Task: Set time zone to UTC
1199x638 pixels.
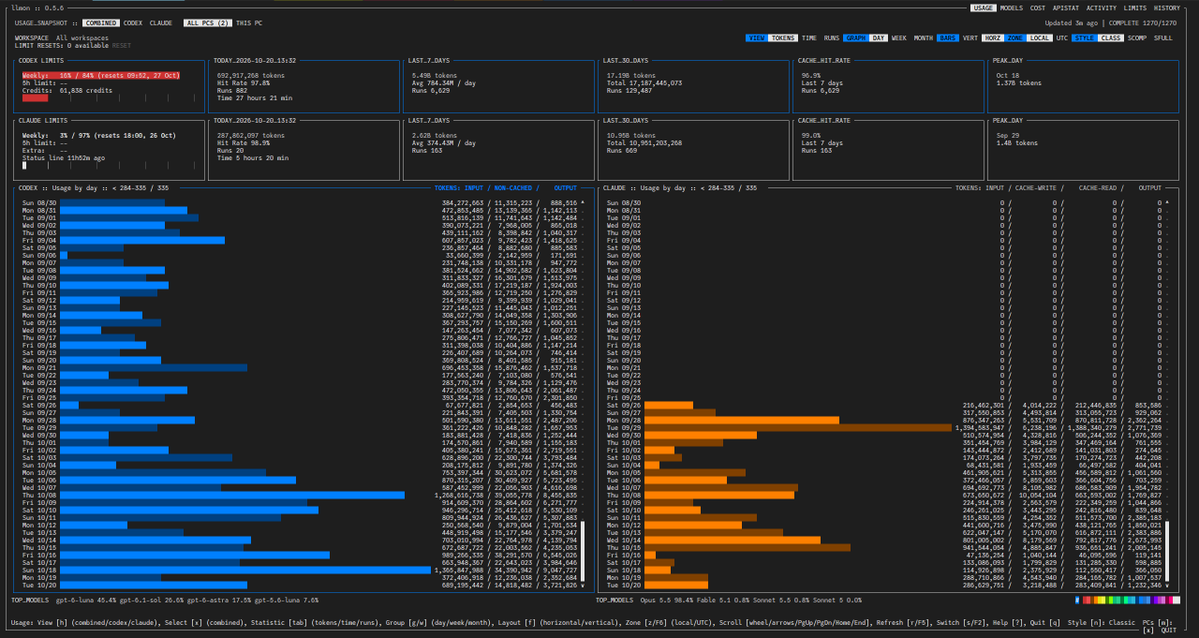Action: click(x=1062, y=38)
